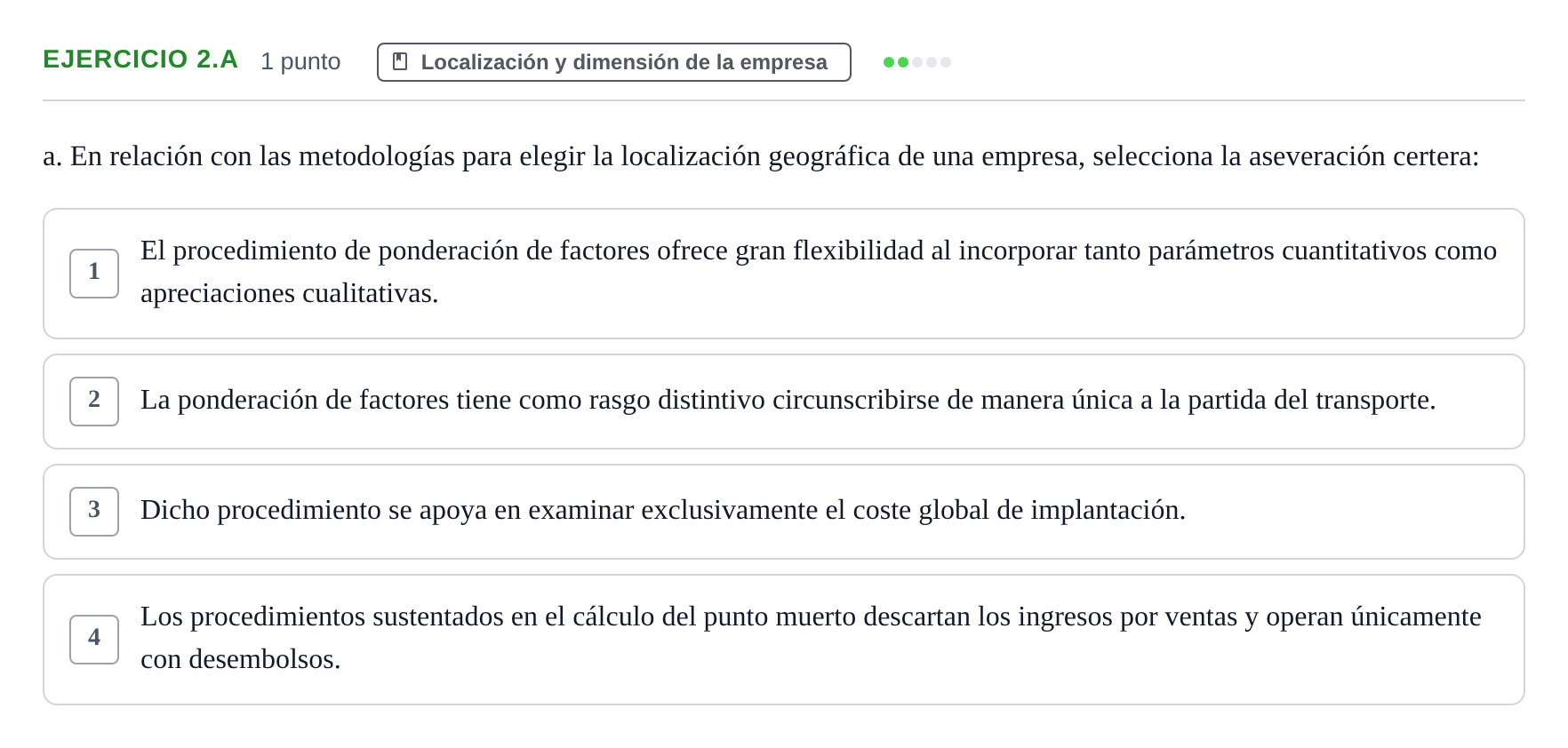Open the 'Localización y dimensión de la empresa' topic tag
Image resolution: width=1568 pixels, height=748 pixels.
click(x=613, y=62)
